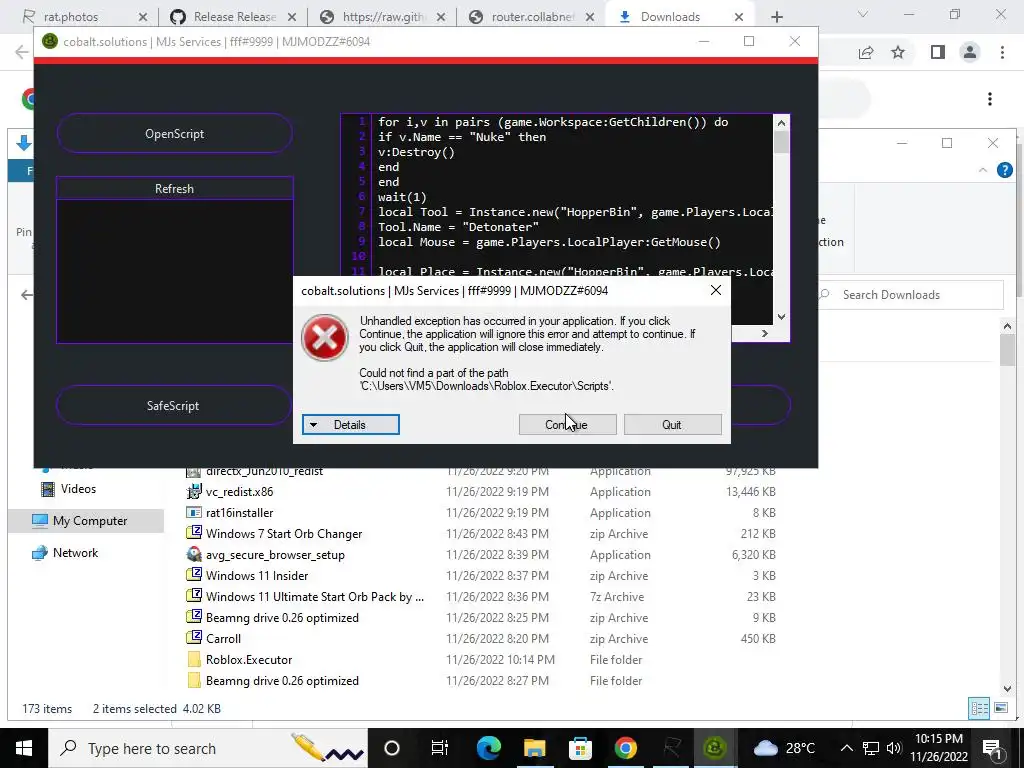This screenshot has height=768, width=1024.
Task: Open Microsoft Store from taskbar
Action: pyautogui.click(x=580, y=748)
